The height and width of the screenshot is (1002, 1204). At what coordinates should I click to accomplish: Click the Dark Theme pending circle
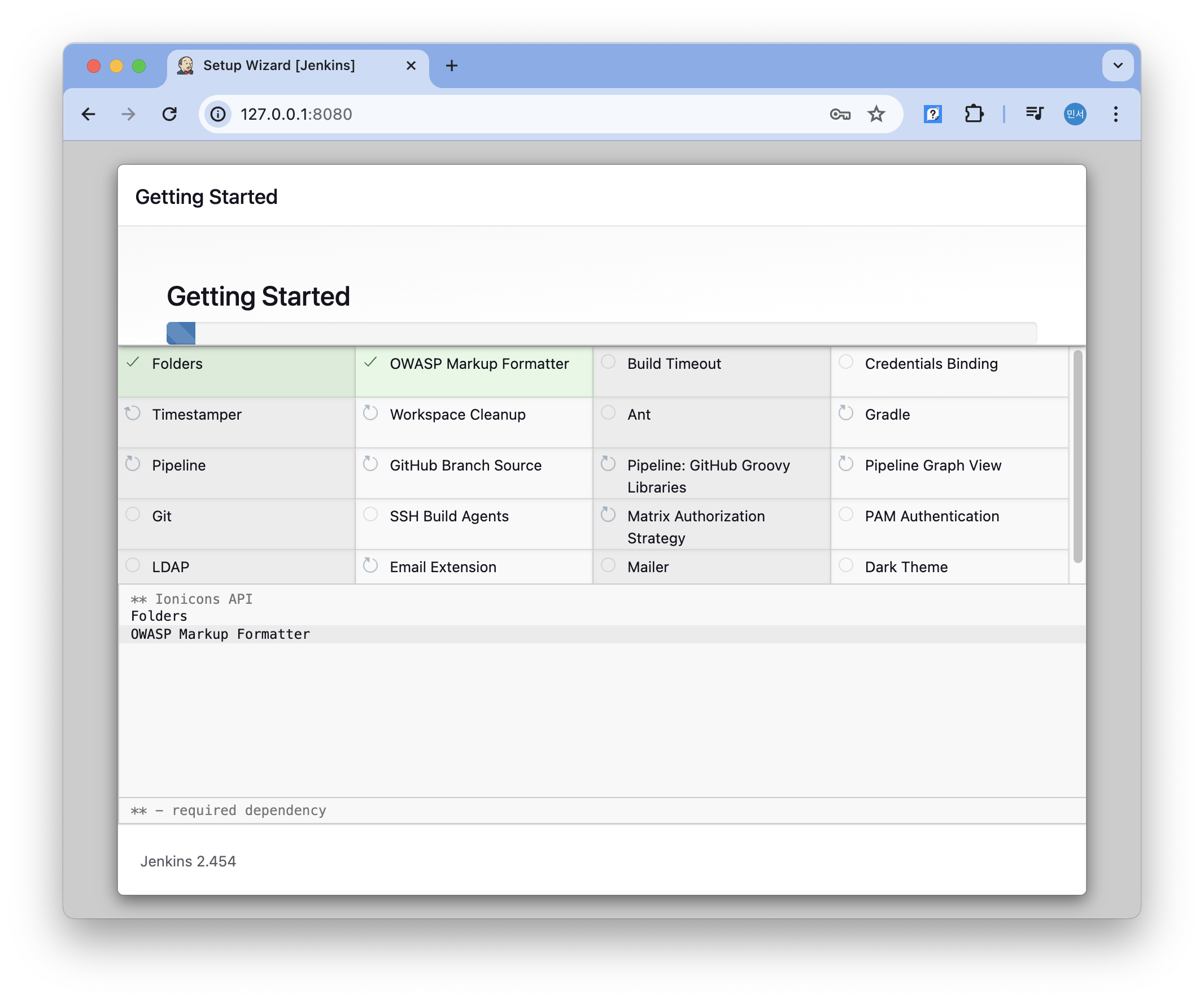coord(845,565)
